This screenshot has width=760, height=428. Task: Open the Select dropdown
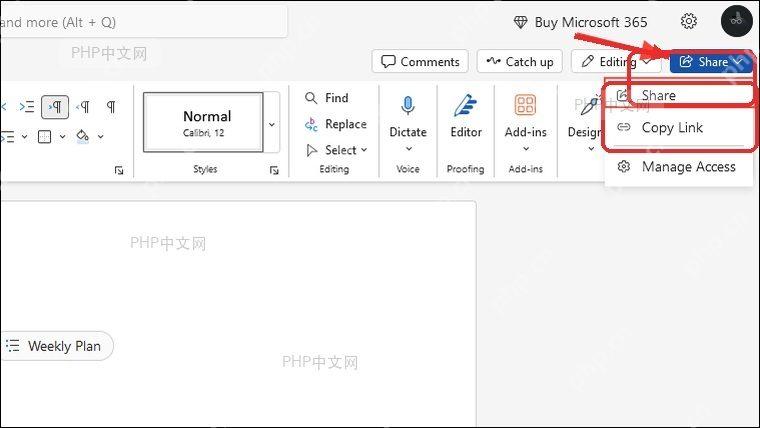(336, 150)
